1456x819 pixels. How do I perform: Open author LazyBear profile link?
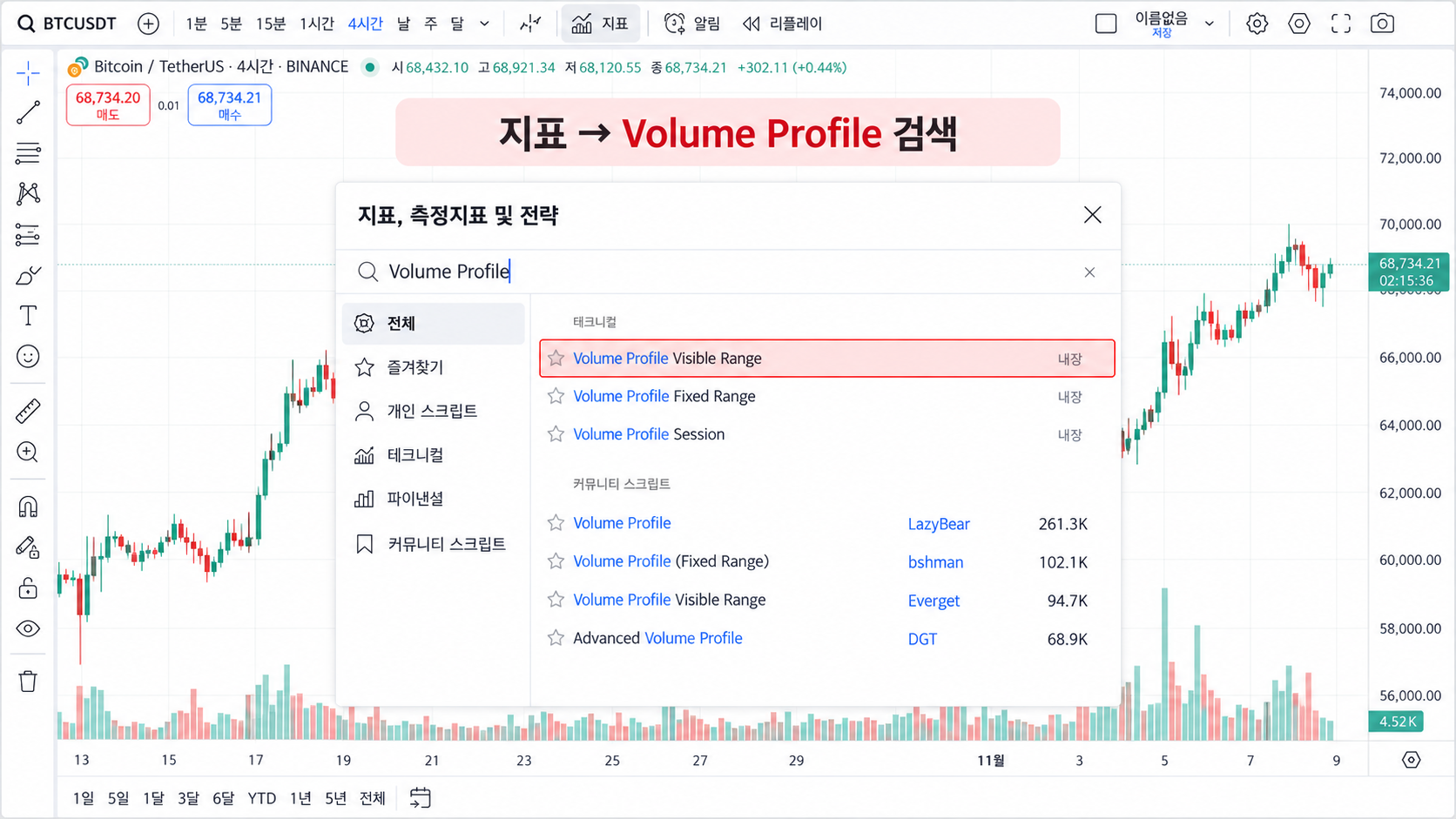point(939,524)
